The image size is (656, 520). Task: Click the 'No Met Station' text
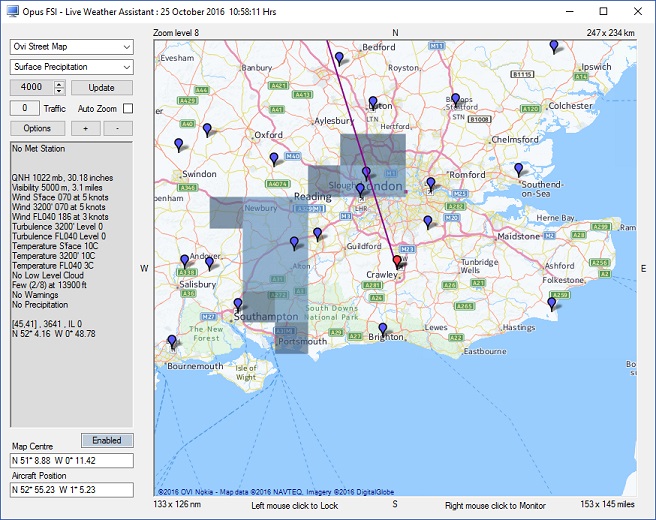tap(38, 149)
